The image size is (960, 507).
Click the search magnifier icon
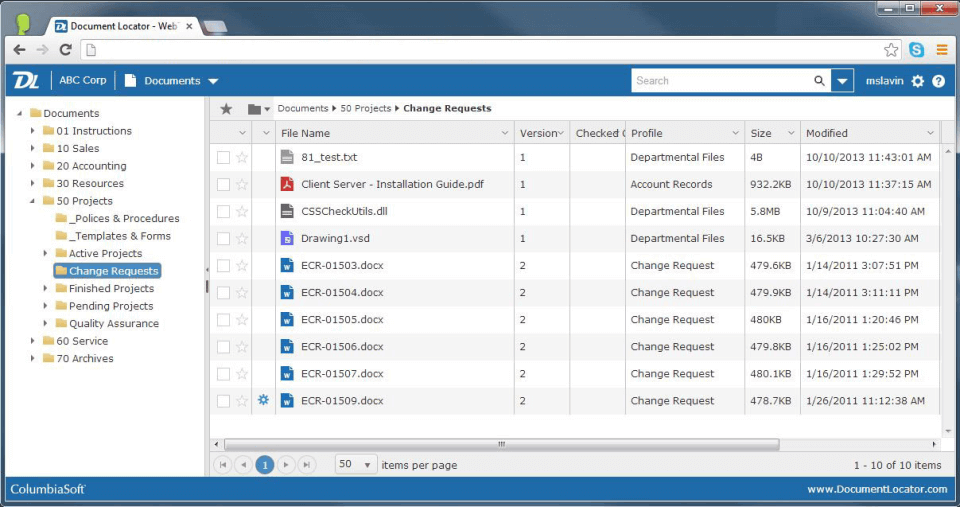click(819, 81)
